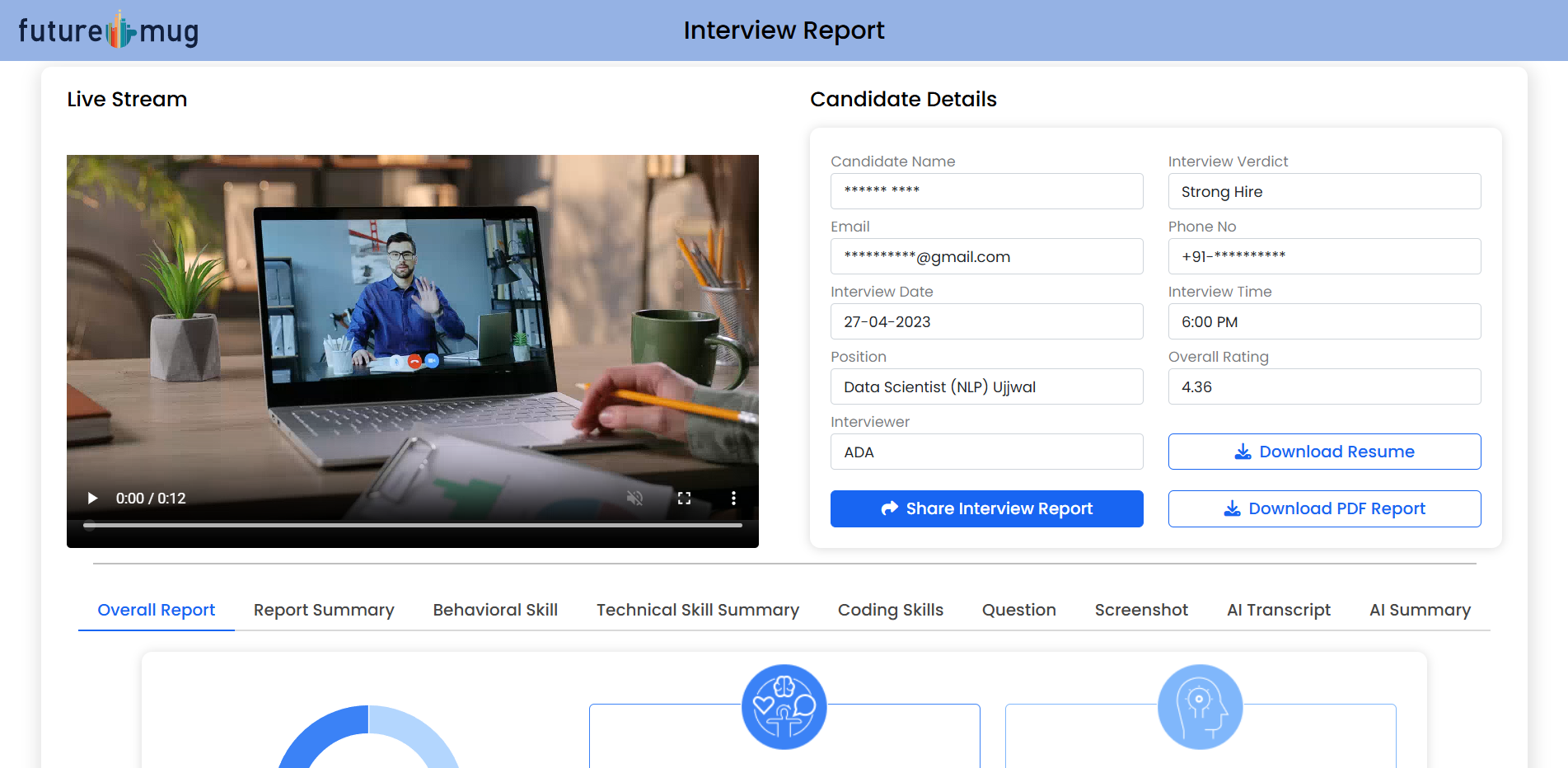Click the Candidate Name field
The image size is (1568, 768).
[x=986, y=191]
